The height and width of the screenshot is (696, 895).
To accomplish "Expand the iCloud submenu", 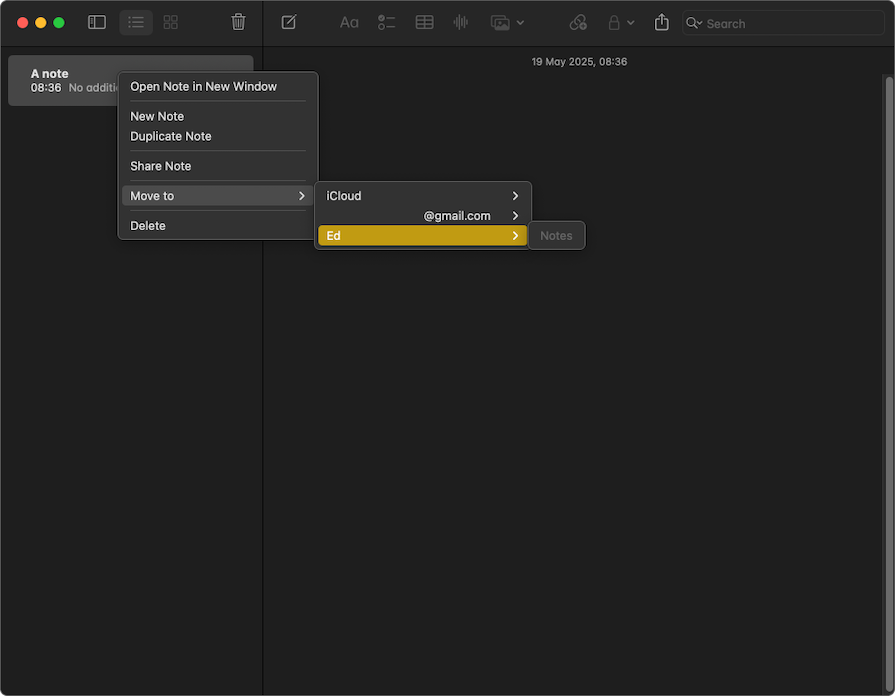I will click(422, 196).
